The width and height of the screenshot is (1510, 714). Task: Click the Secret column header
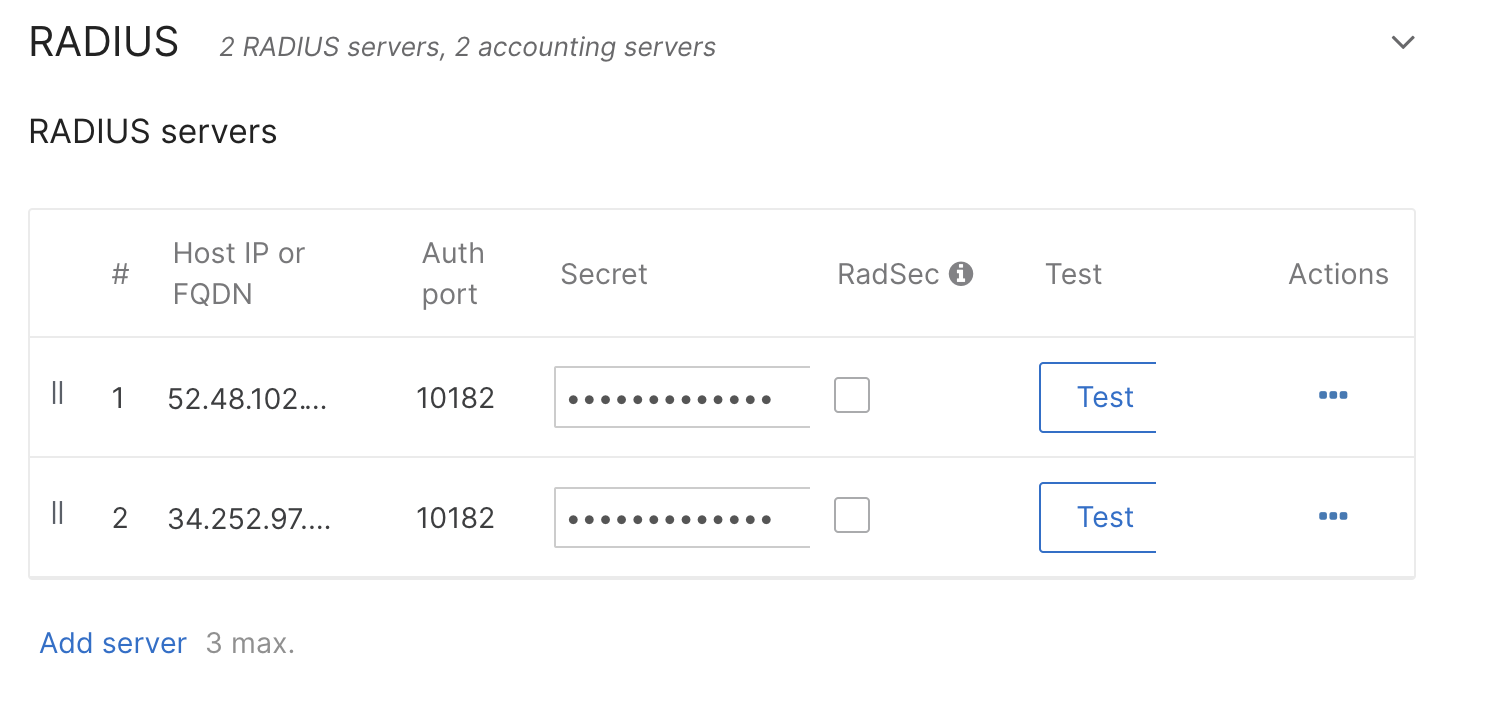(x=604, y=274)
